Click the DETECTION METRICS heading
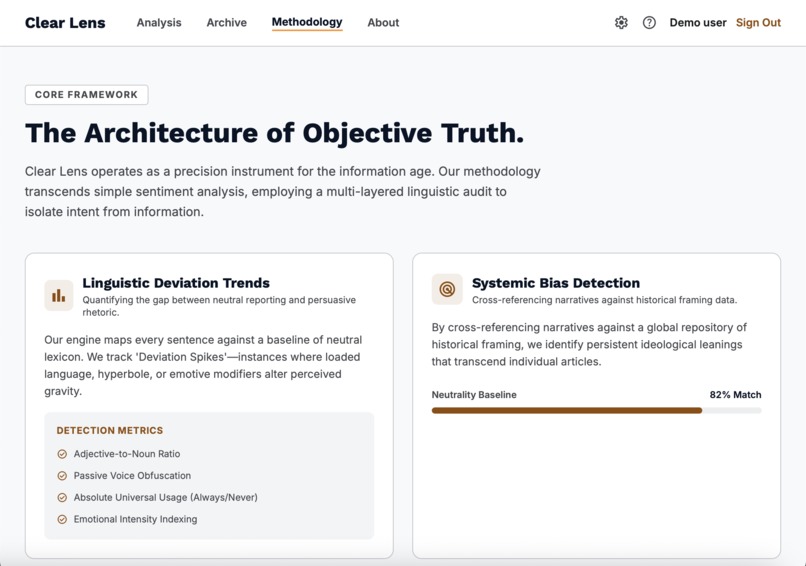 (x=109, y=430)
